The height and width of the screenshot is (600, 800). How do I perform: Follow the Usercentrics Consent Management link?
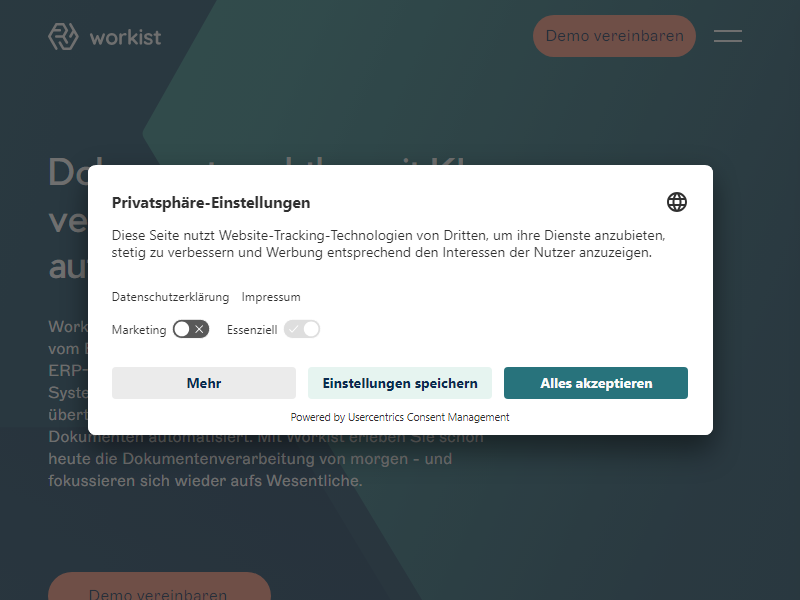pos(429,417)
